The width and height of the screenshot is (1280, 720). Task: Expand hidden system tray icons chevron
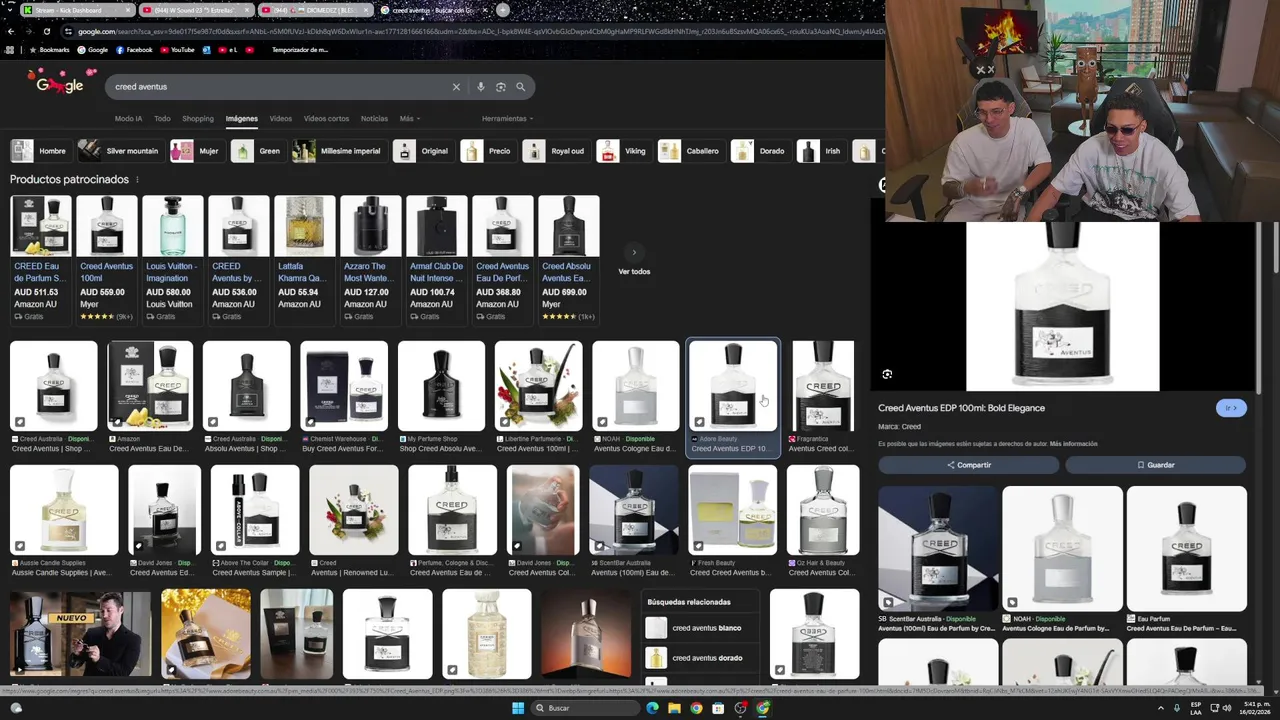point(1160,708)
